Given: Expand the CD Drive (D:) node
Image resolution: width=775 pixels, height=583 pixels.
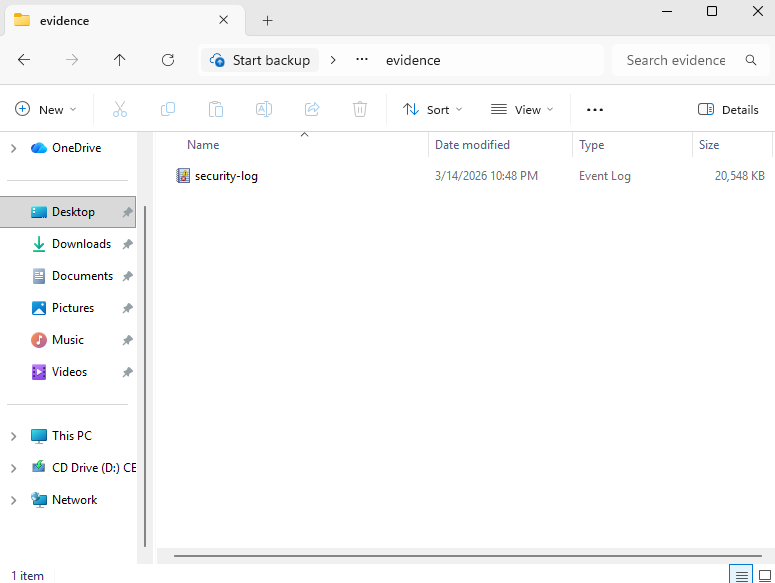Looking at the screenshot, I should click(x=14, y=468).
